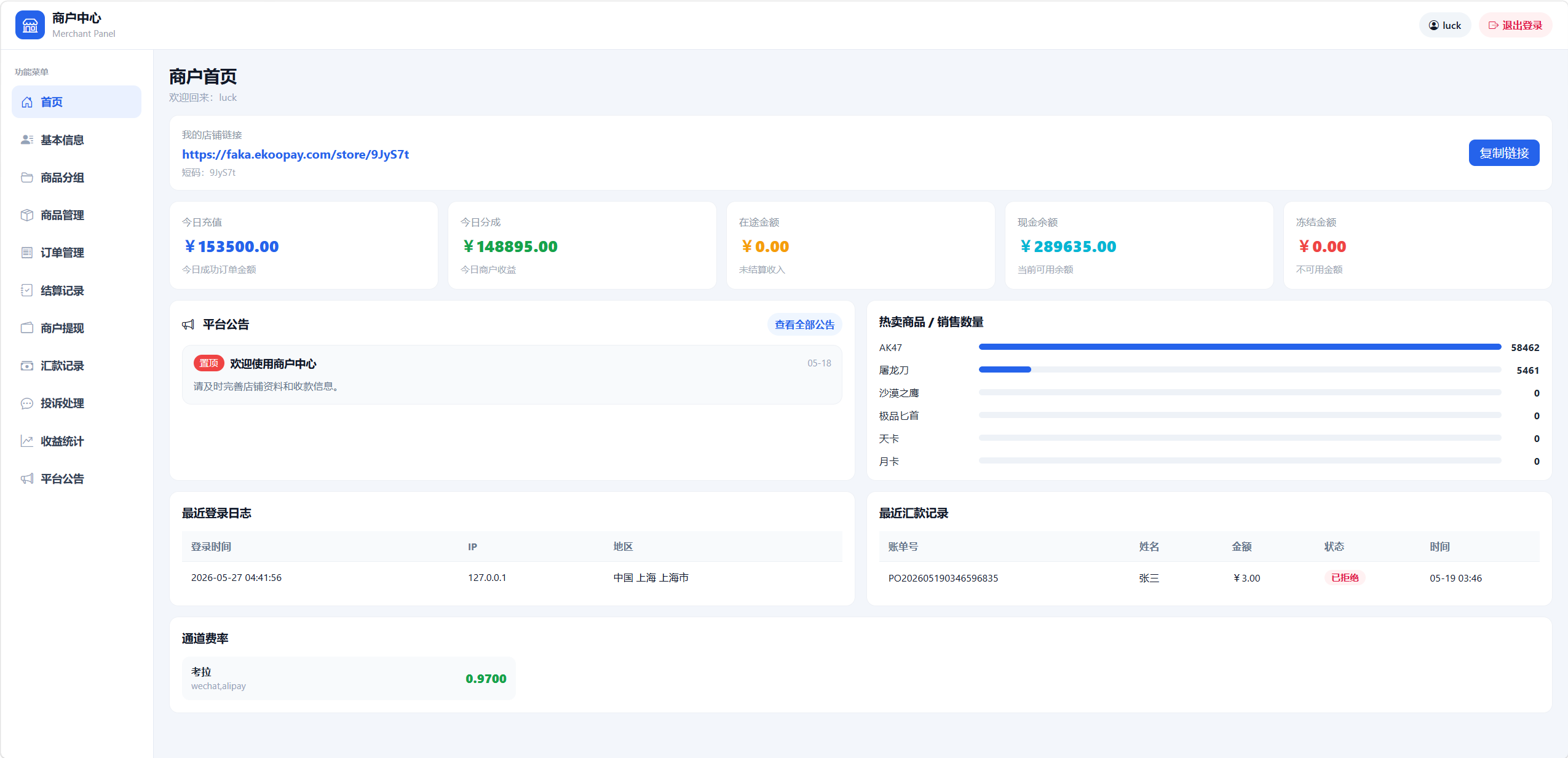Click the luck user account badge

point(1444,25)
